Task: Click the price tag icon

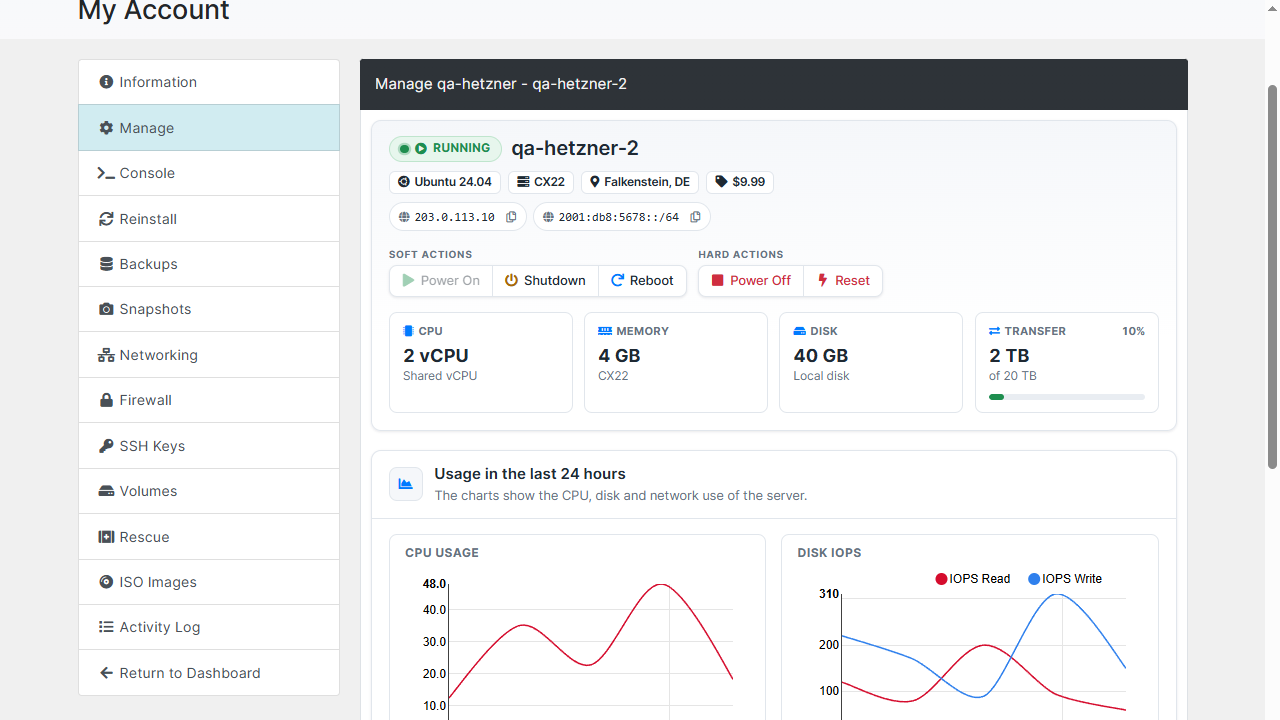Action: coord(721,182)
